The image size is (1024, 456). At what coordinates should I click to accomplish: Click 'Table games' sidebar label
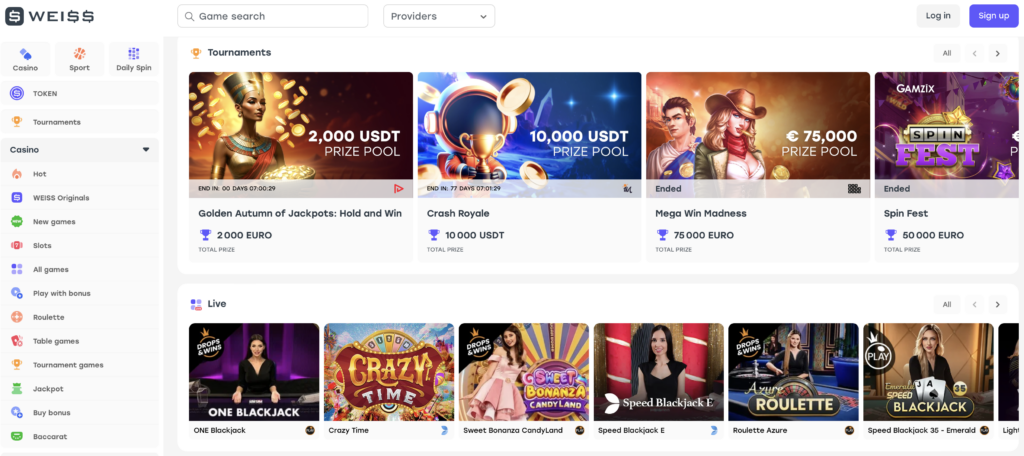[56, 341]
